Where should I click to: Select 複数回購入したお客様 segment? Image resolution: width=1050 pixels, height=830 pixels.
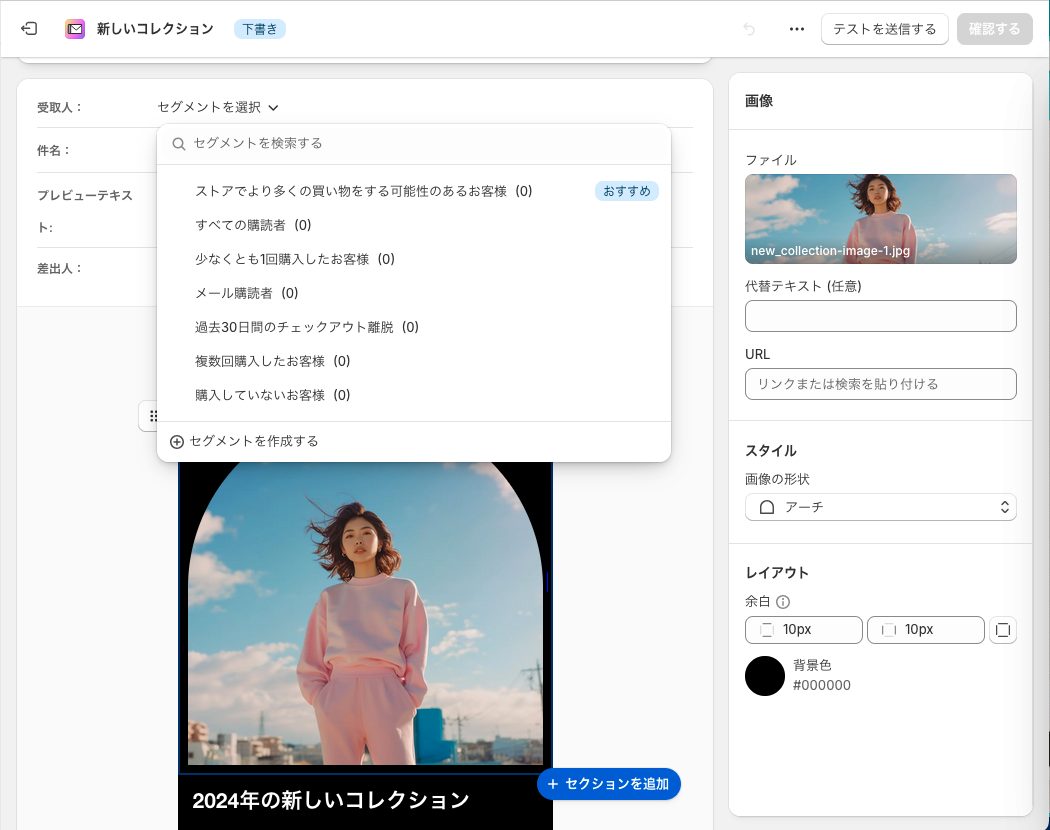(x=413, y=361)
